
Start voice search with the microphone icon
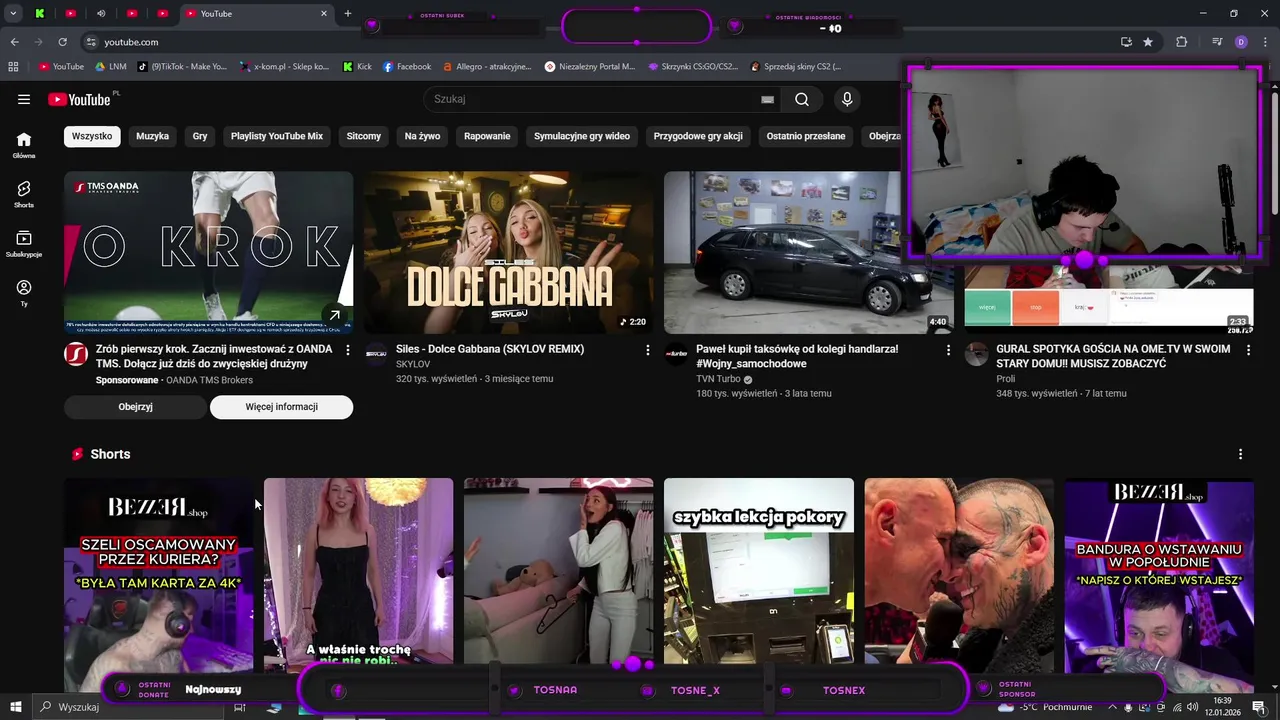click(847, 99)
